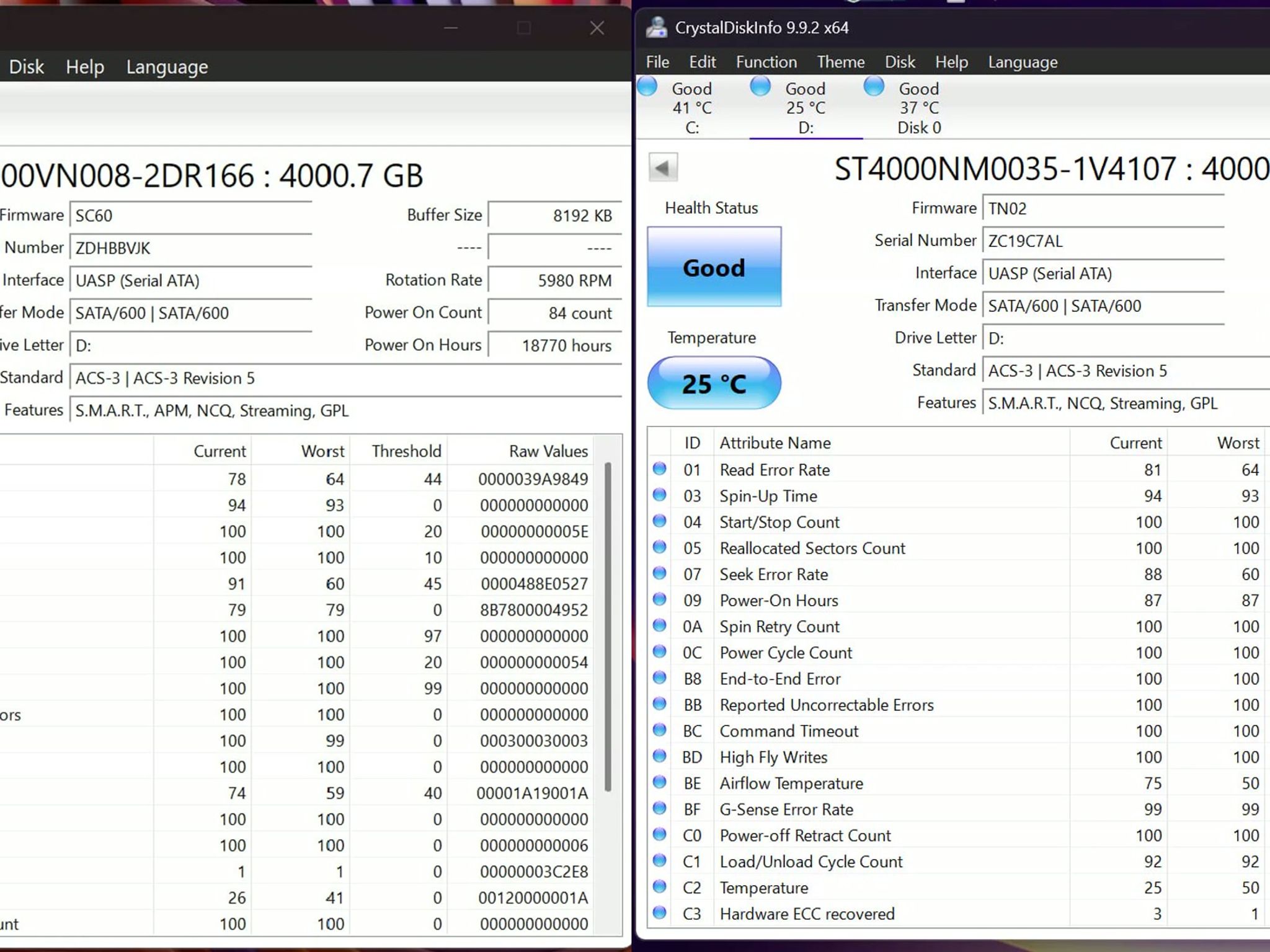1270x952 pixels.
Task: Click the disk title ST4000NM0035-1V4107
Action: [1005, 169]
